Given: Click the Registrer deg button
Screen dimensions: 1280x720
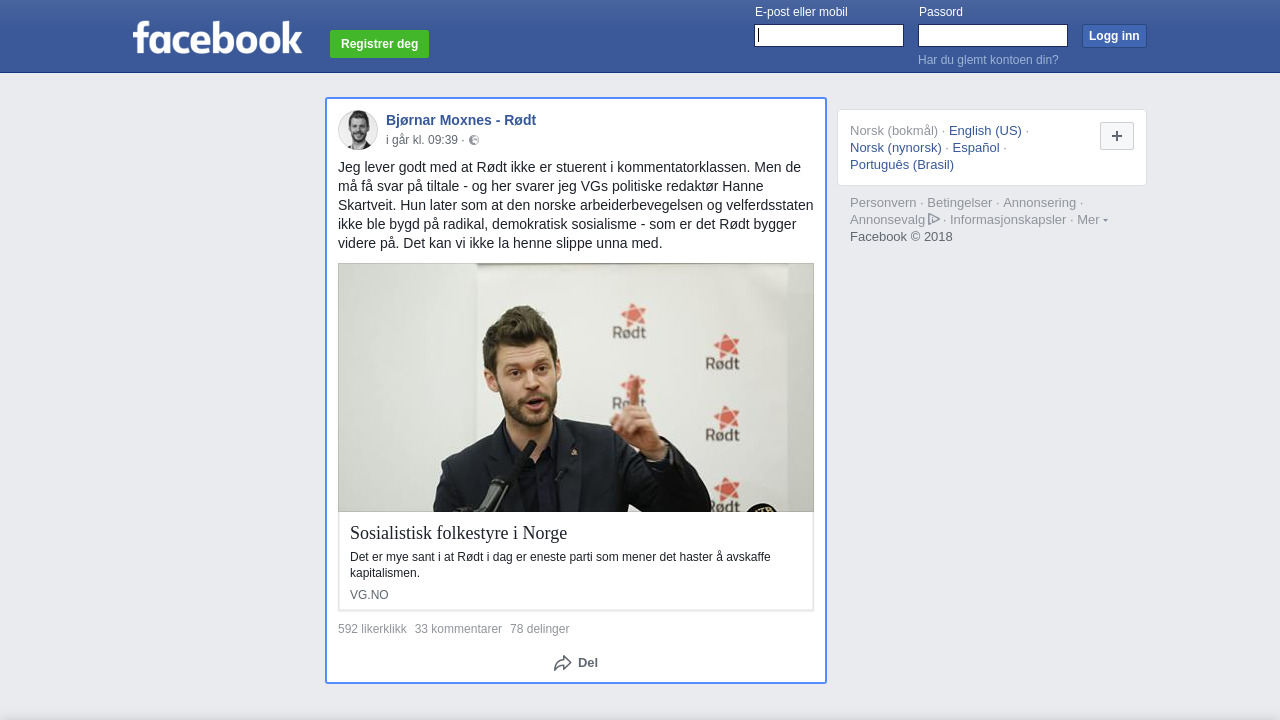Looking at the screenshot, I should coord(379,44).
